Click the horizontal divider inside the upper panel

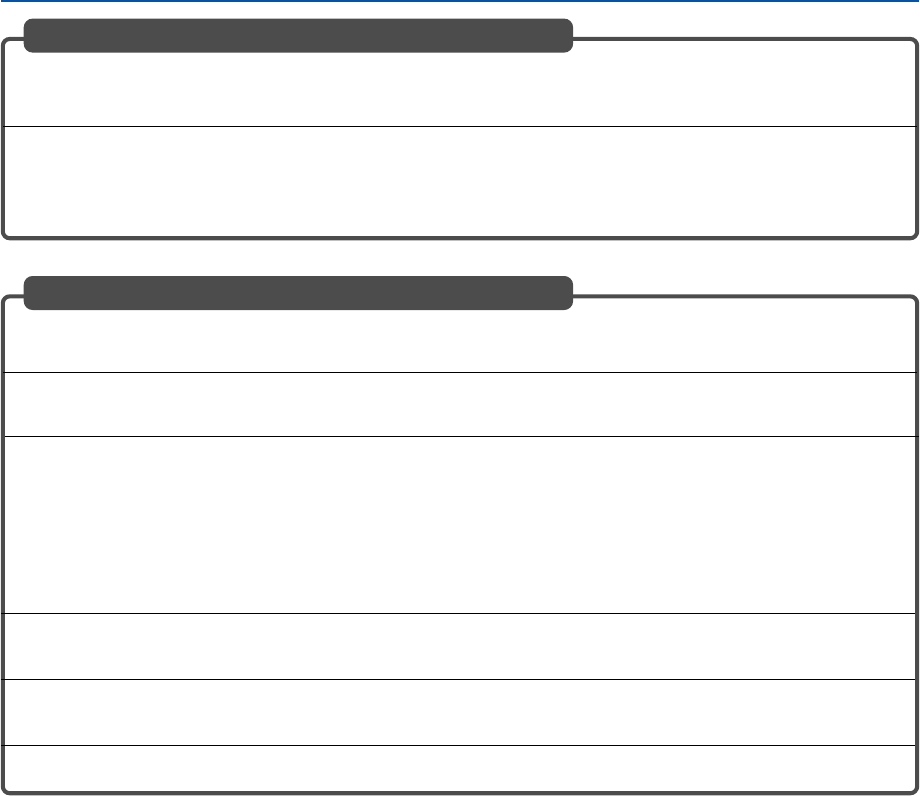coord(460,126)
